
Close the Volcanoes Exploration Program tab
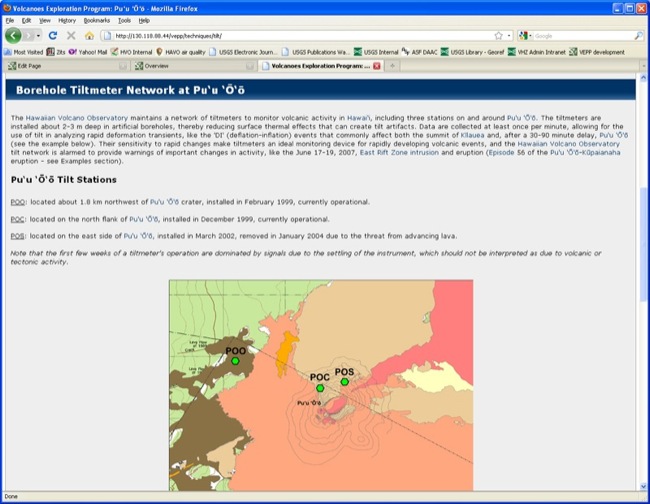click(x=376, y=66)
